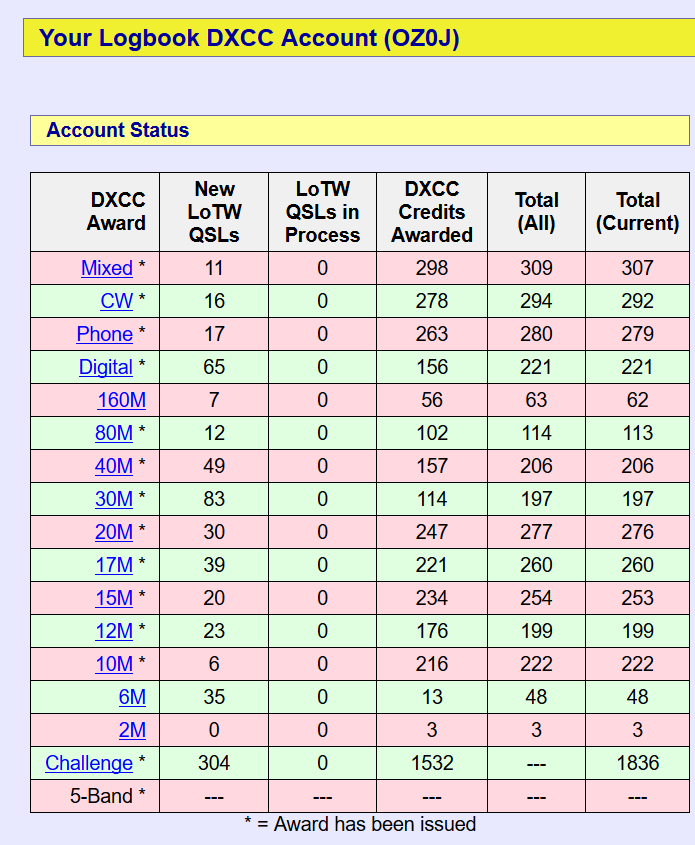Select Digital credits awarded value 156

click(x=432, y=367)
